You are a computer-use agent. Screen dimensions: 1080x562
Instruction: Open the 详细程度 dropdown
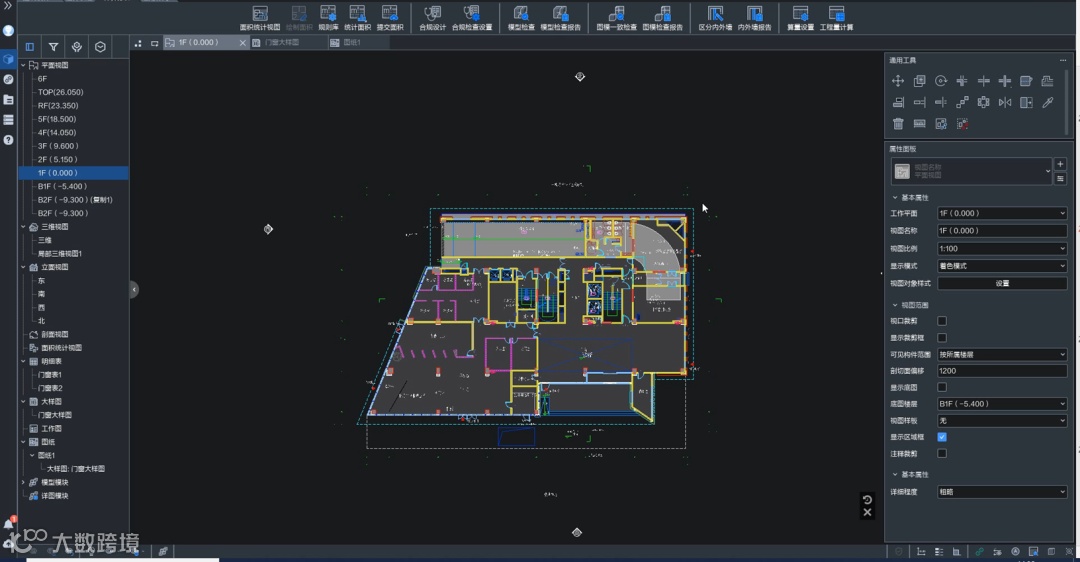click(x=1002, y=492)
